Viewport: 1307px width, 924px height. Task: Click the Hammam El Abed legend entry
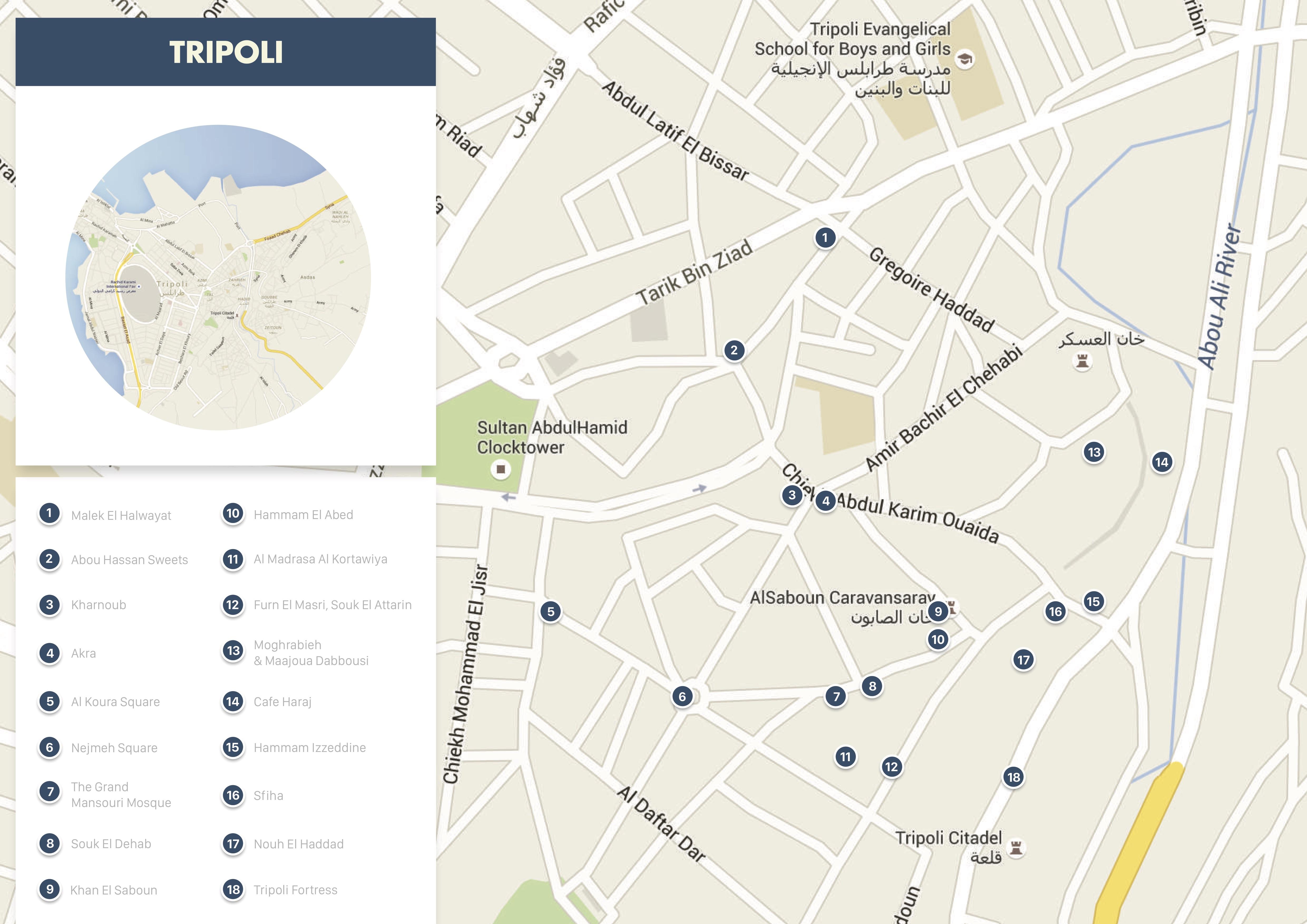303,515
